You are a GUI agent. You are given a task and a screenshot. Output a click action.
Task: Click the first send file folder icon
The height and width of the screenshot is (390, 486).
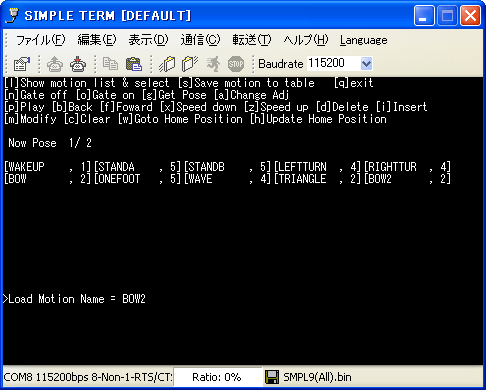(x=167, y=64)
